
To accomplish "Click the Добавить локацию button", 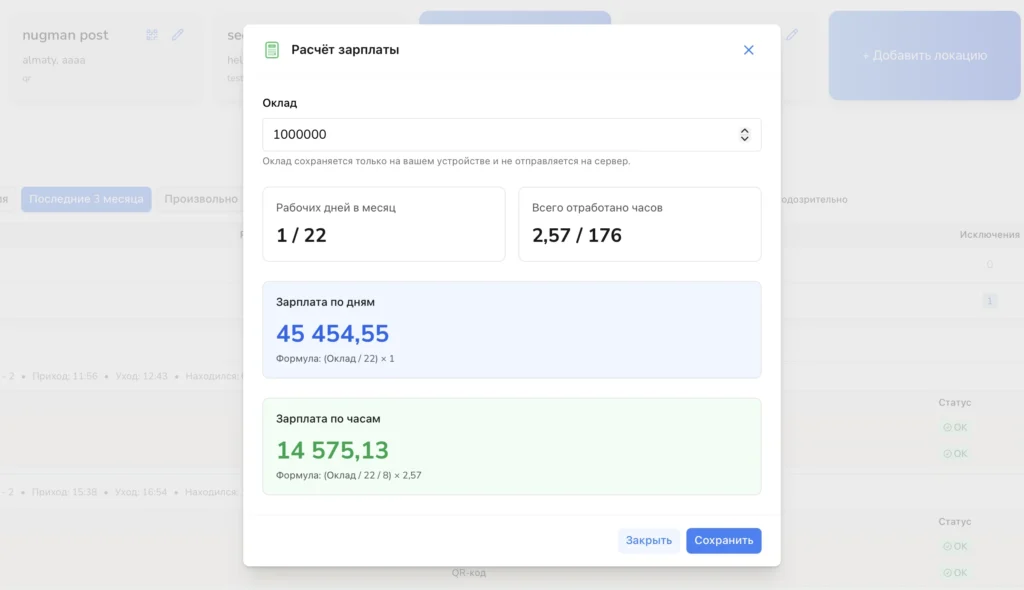I will [x=924, y=56].
